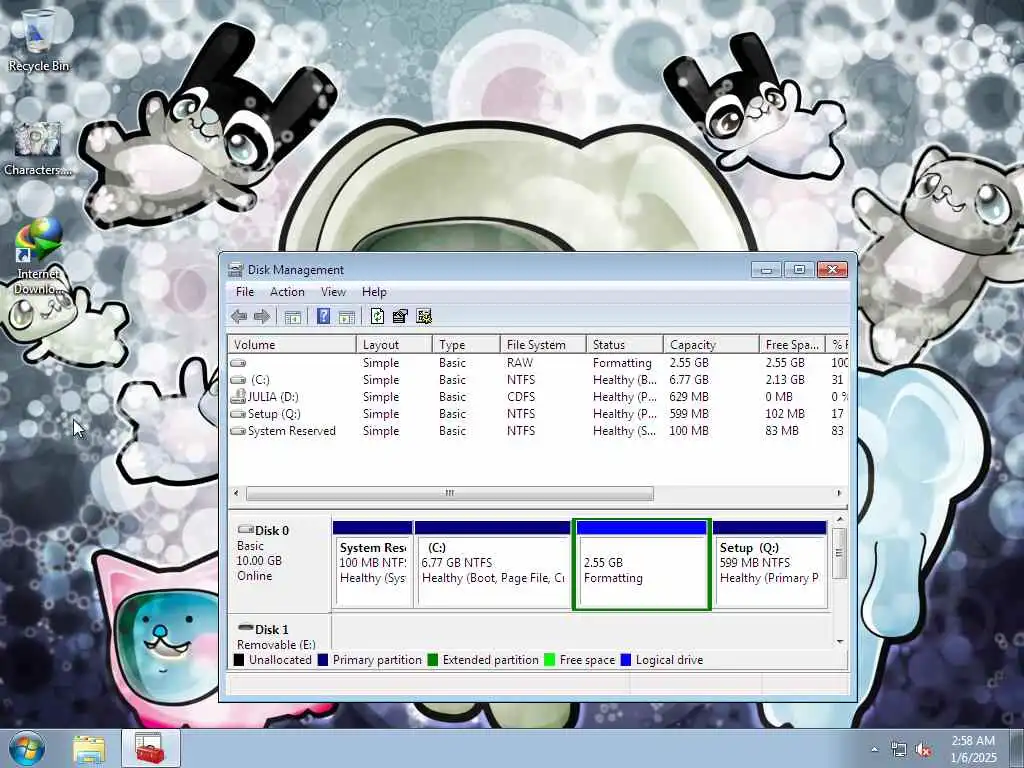Click the toolbox taskbar application icon

150,748
